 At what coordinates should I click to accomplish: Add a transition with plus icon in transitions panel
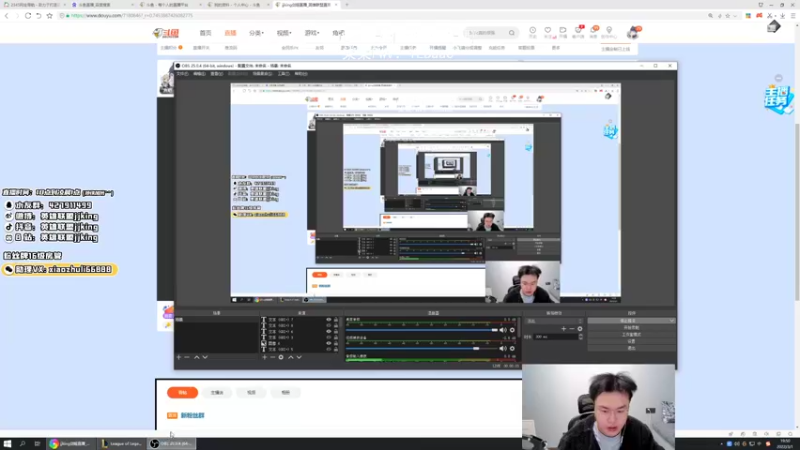click(x=564, y=329)
